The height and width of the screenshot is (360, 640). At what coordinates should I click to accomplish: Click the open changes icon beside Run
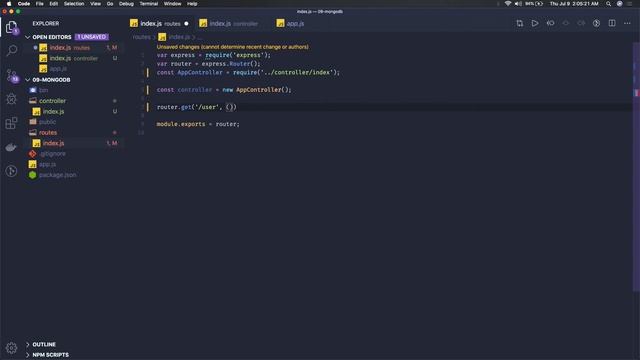pos(550,24)
